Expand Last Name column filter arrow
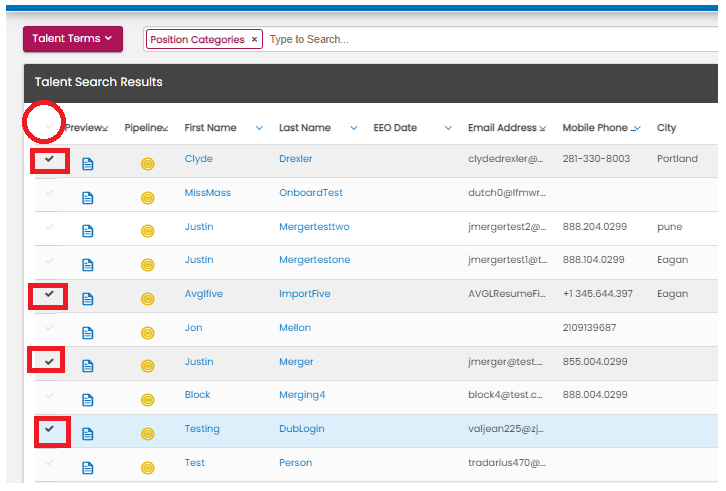726x491 pixels. pos(354,128)
